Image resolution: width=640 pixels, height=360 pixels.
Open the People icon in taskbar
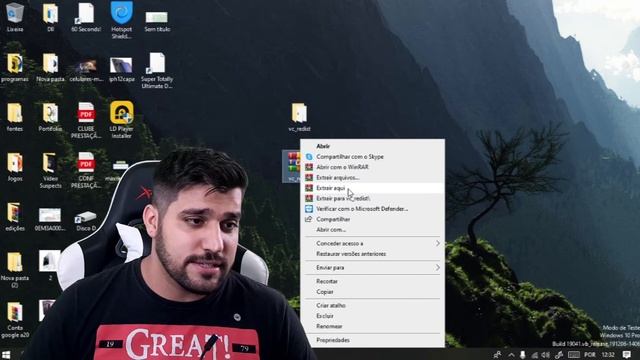coord(497,355)
